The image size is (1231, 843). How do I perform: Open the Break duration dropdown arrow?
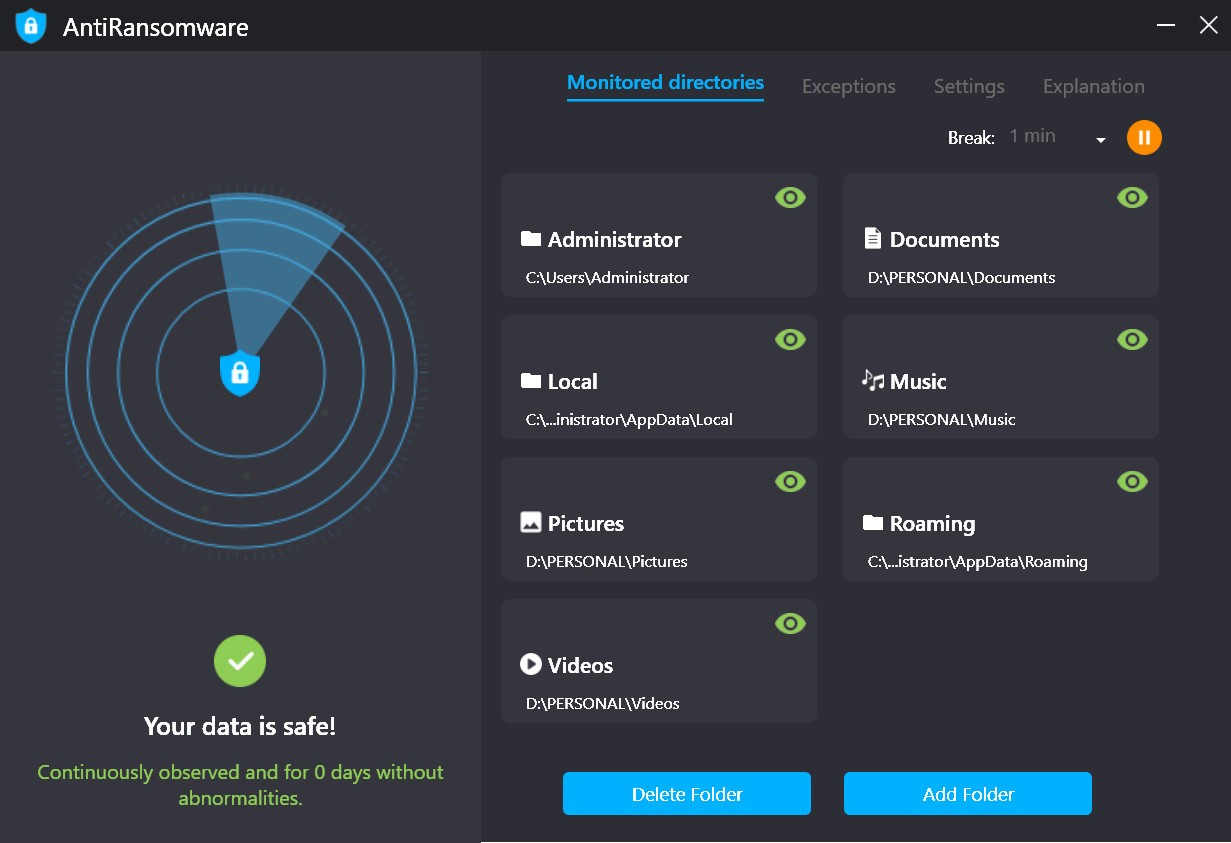point(1101,140)
